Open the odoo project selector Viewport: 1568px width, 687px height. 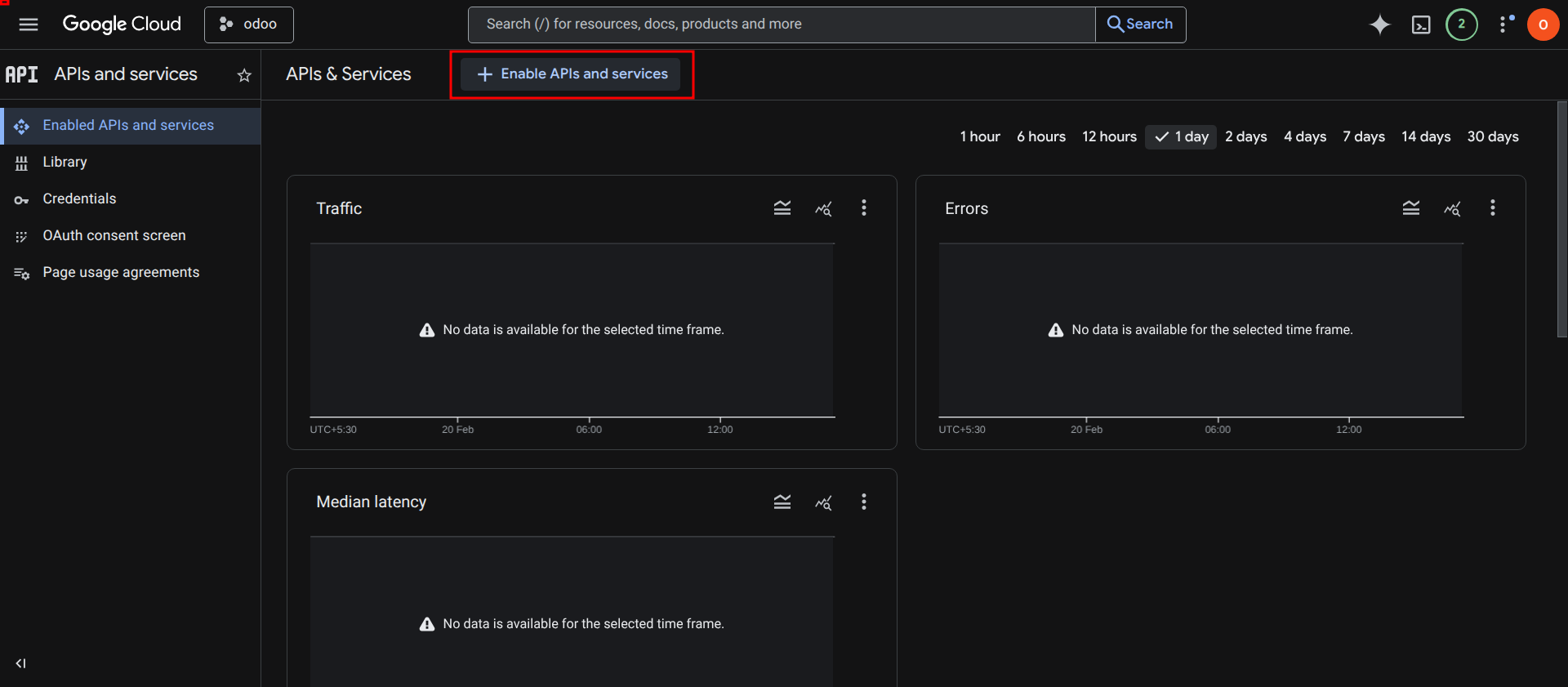click(249, 25)
